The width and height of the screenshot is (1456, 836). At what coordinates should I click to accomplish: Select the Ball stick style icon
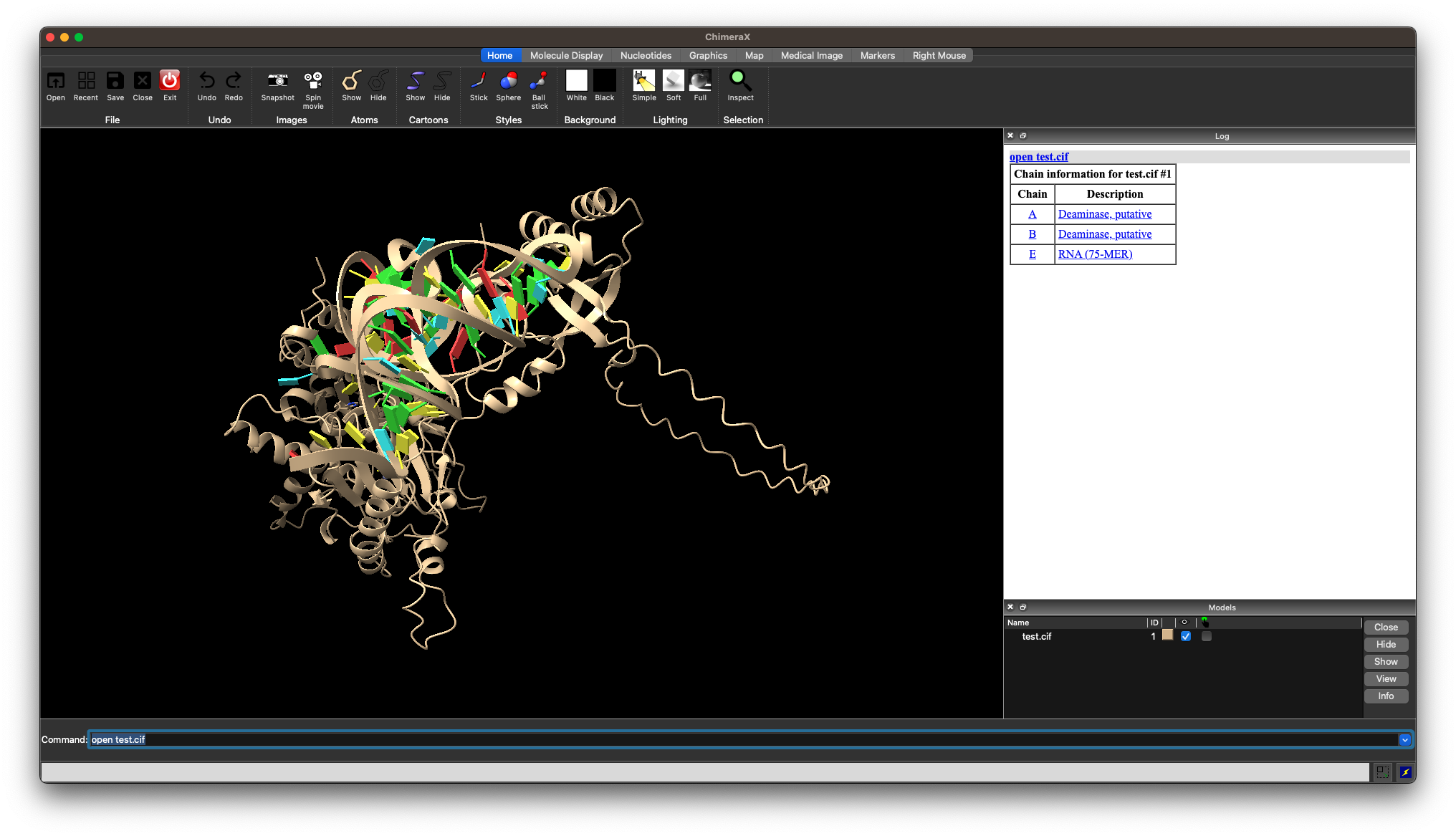[539, 80]
